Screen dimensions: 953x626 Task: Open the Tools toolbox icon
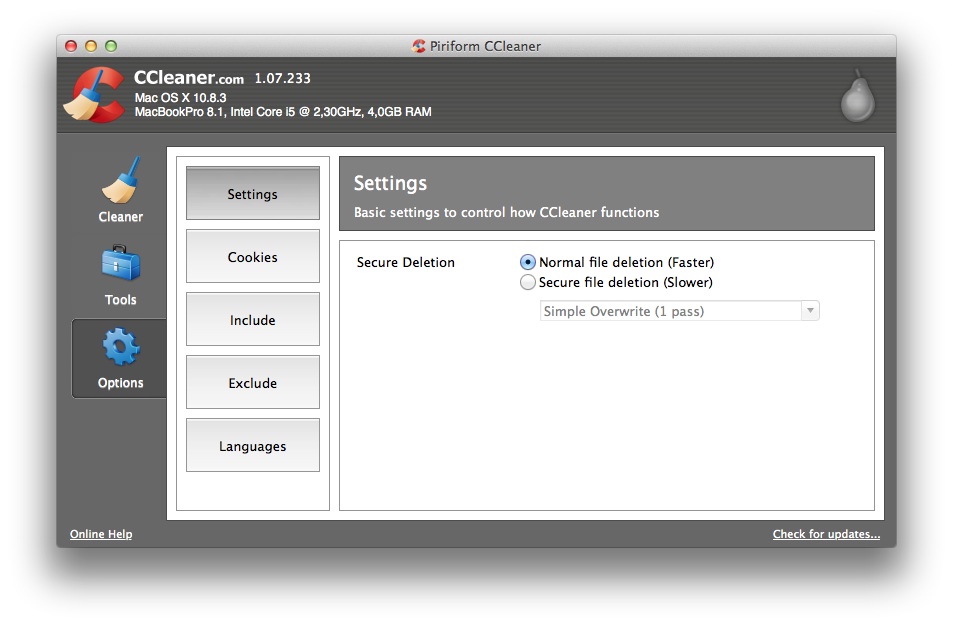click(120, 263)
